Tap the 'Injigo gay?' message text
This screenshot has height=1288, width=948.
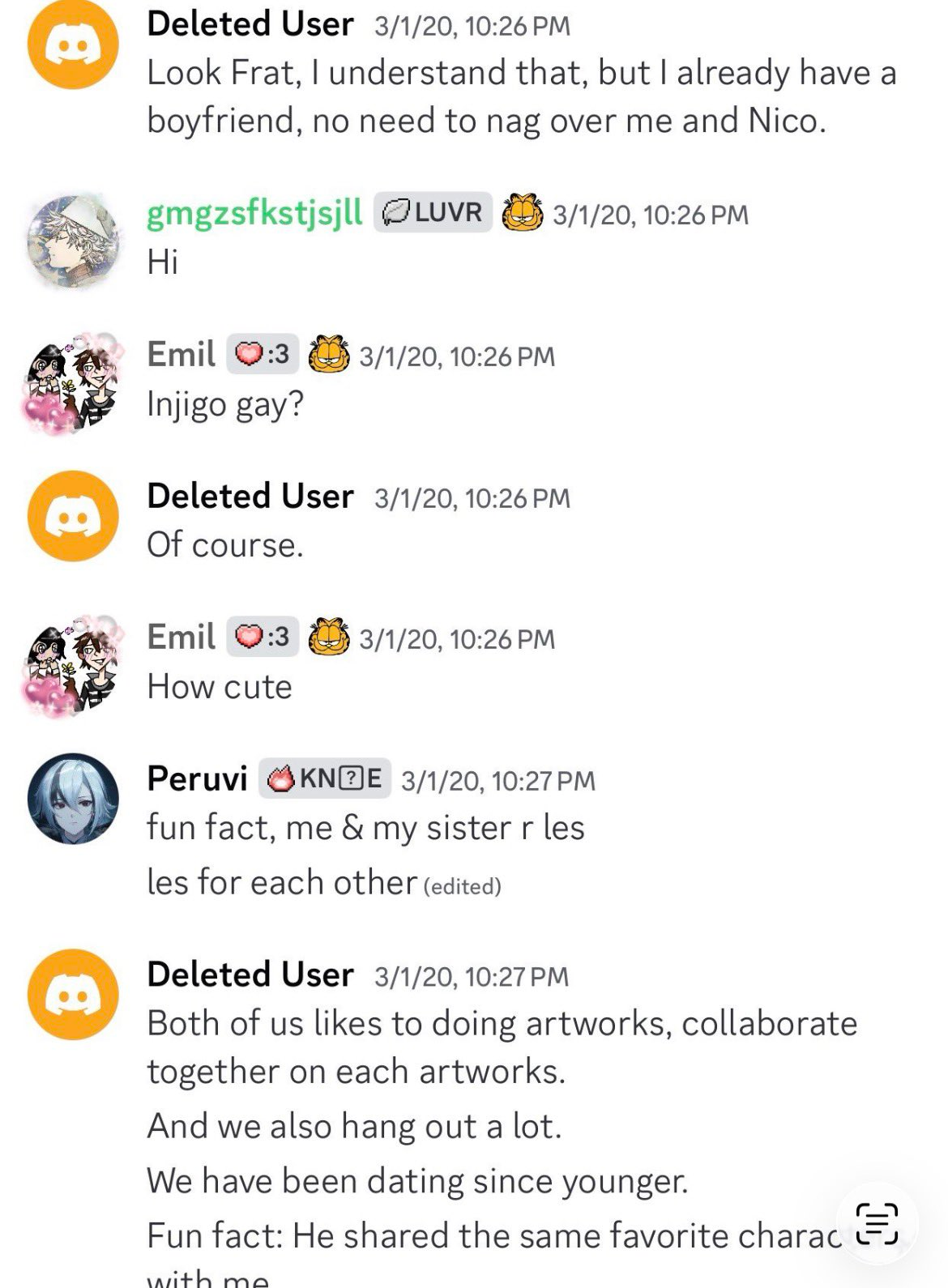[225, 403]
